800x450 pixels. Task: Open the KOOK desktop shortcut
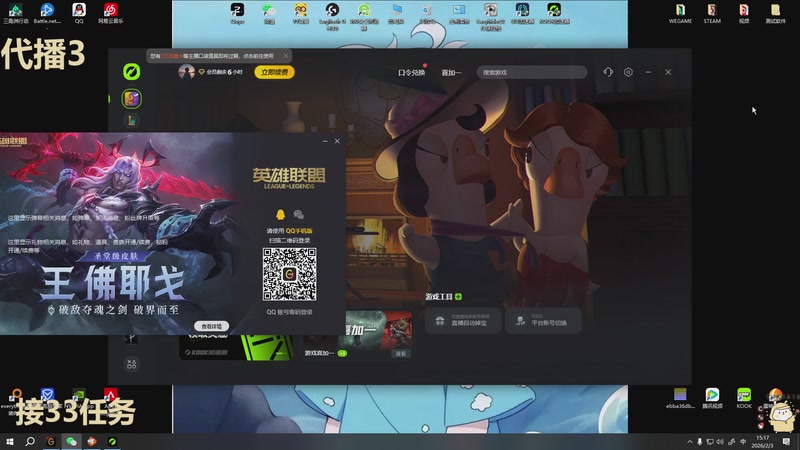point(744,398)
